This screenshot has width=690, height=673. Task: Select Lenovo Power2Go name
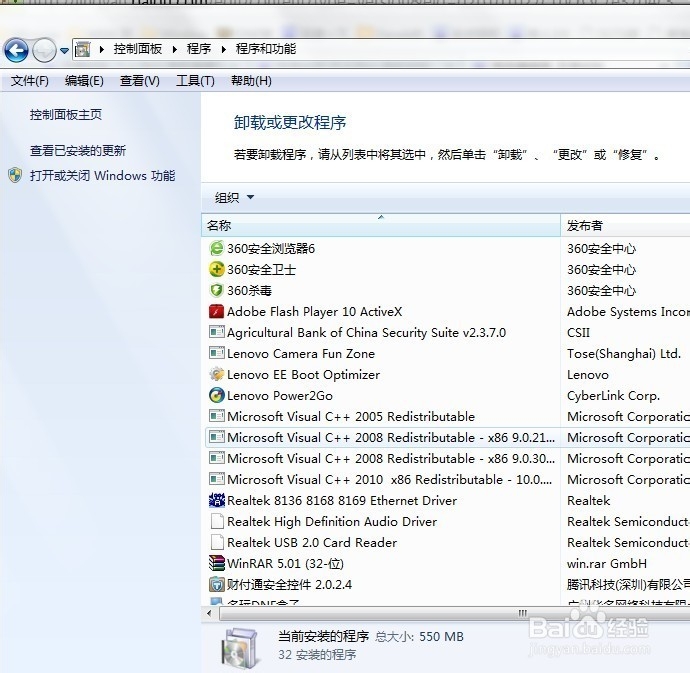pyautogui.click(x=280, y=396)
